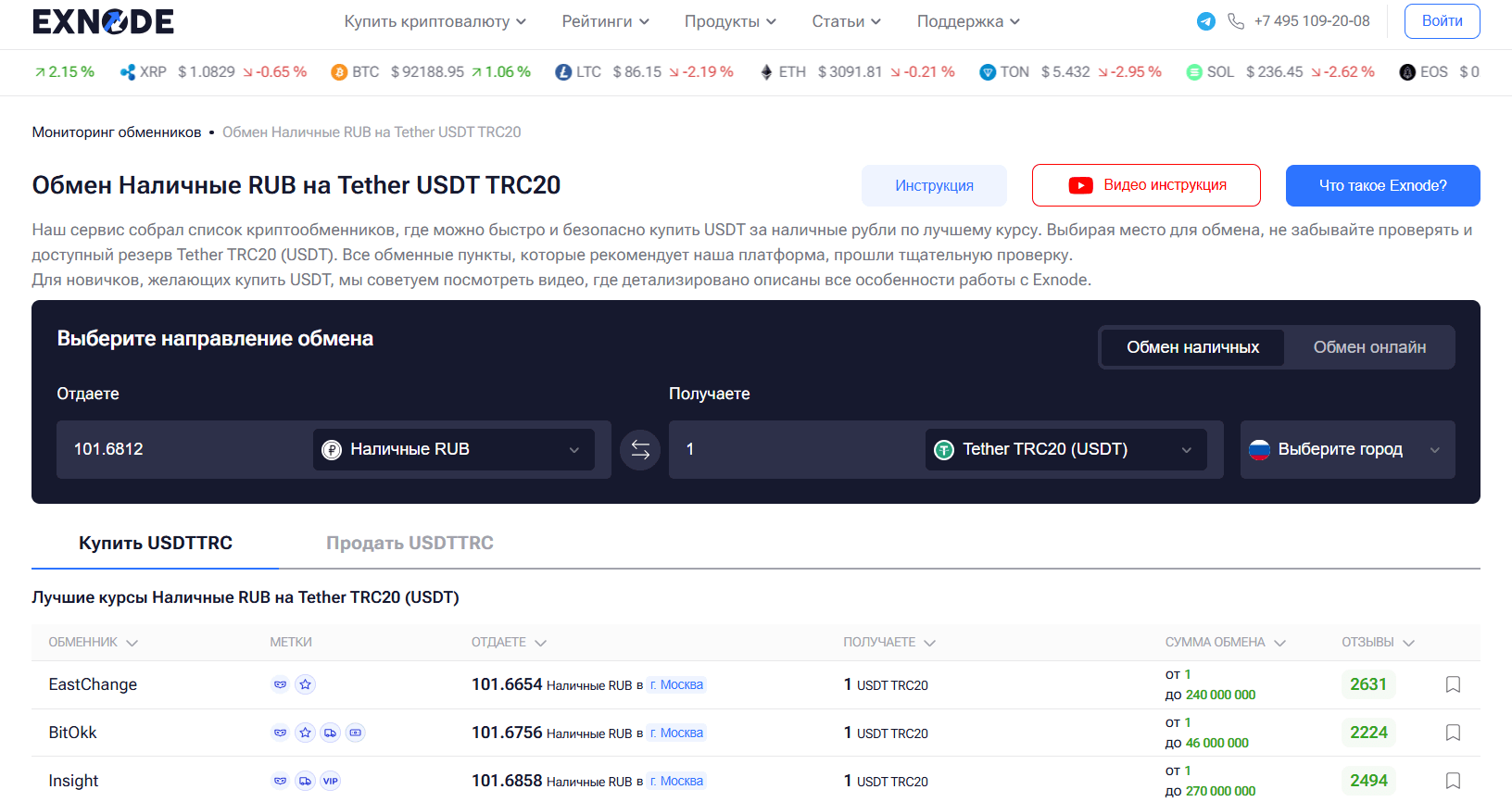1512x802 pixels.
Task: Bookmark the EastChange exchanger
Action: point(1453,684)
